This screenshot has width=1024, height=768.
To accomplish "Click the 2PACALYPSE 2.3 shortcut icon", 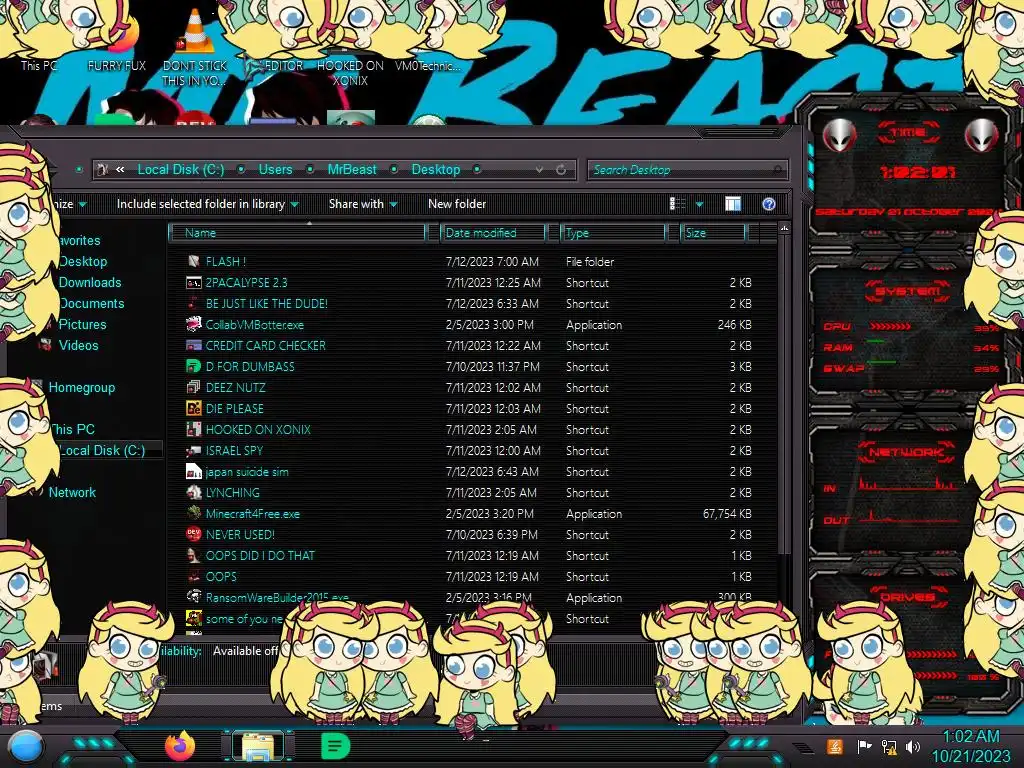I will [x=193, y=283].
